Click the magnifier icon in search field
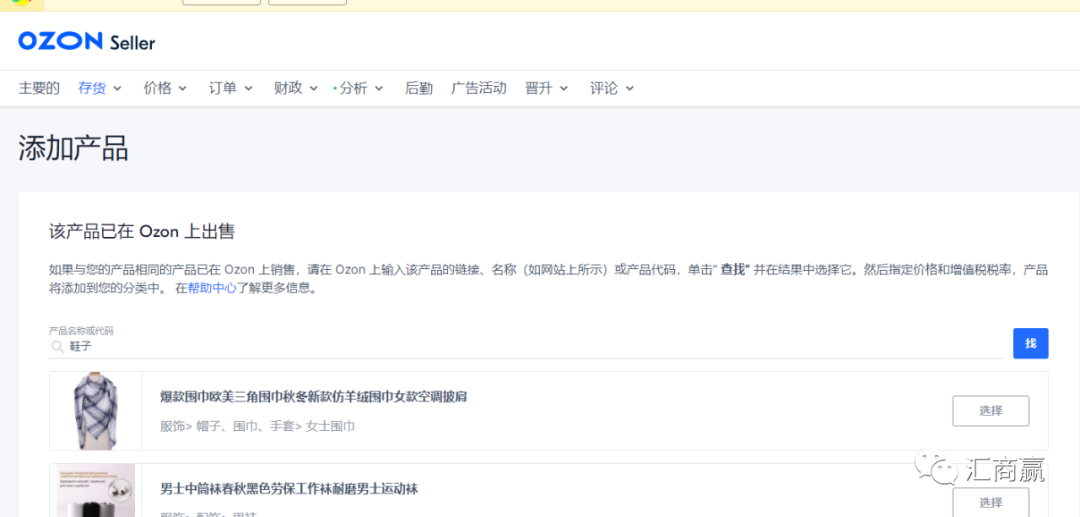Screen dimensions: 1080x517 [57, 346]
